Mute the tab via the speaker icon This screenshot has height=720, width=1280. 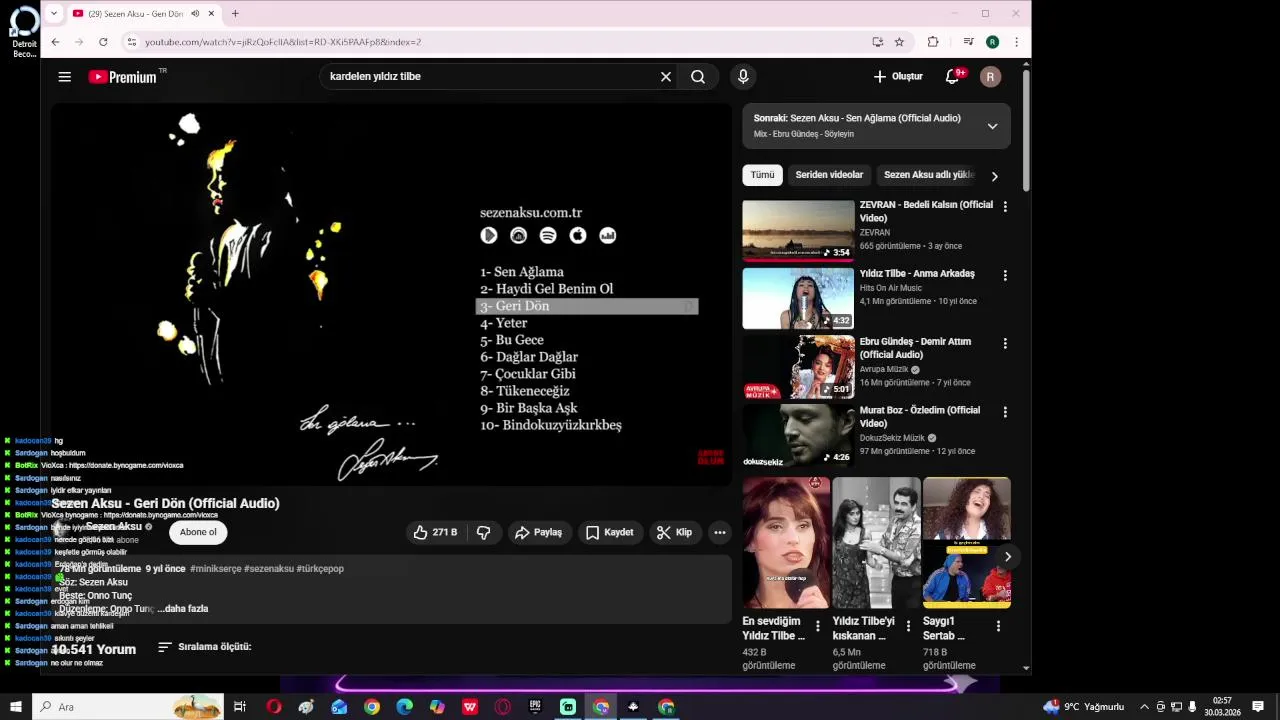click(x=195, y=13)
